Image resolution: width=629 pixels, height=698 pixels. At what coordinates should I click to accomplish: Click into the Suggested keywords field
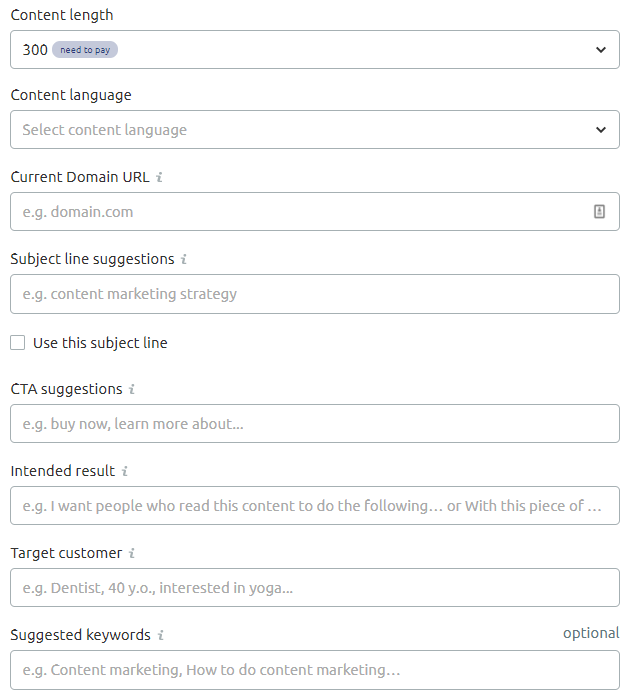[315, 670]
